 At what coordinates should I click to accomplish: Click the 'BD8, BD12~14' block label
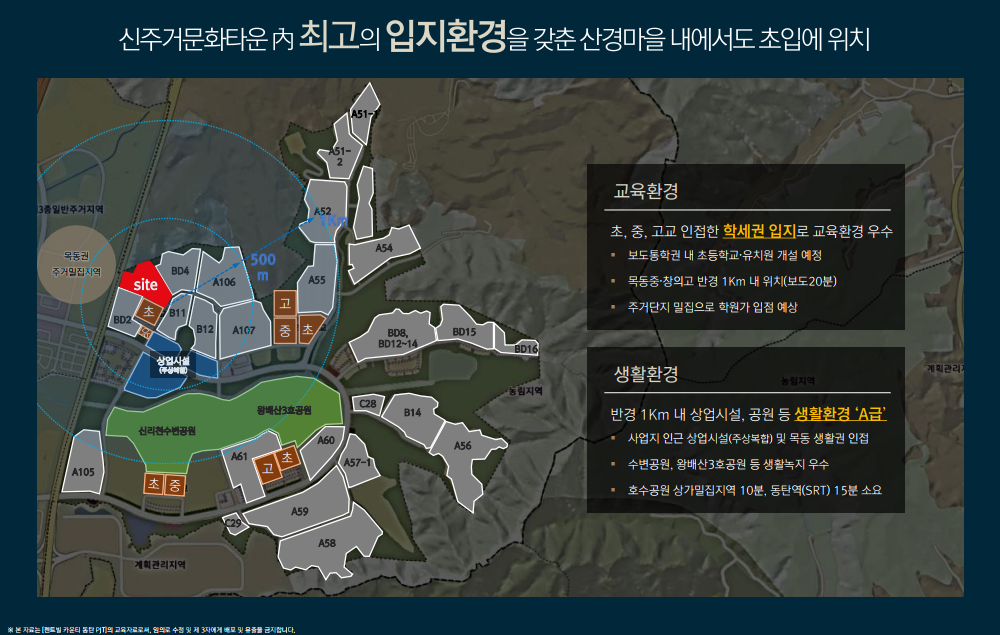click(397, 339)
